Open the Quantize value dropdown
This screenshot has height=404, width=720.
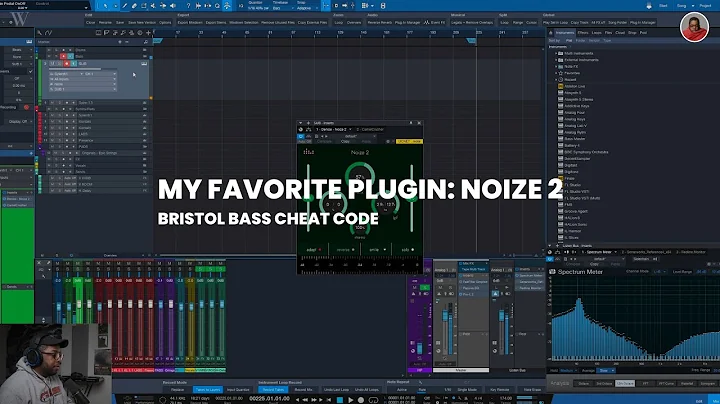pyautogui.click(x=258, y=8)
